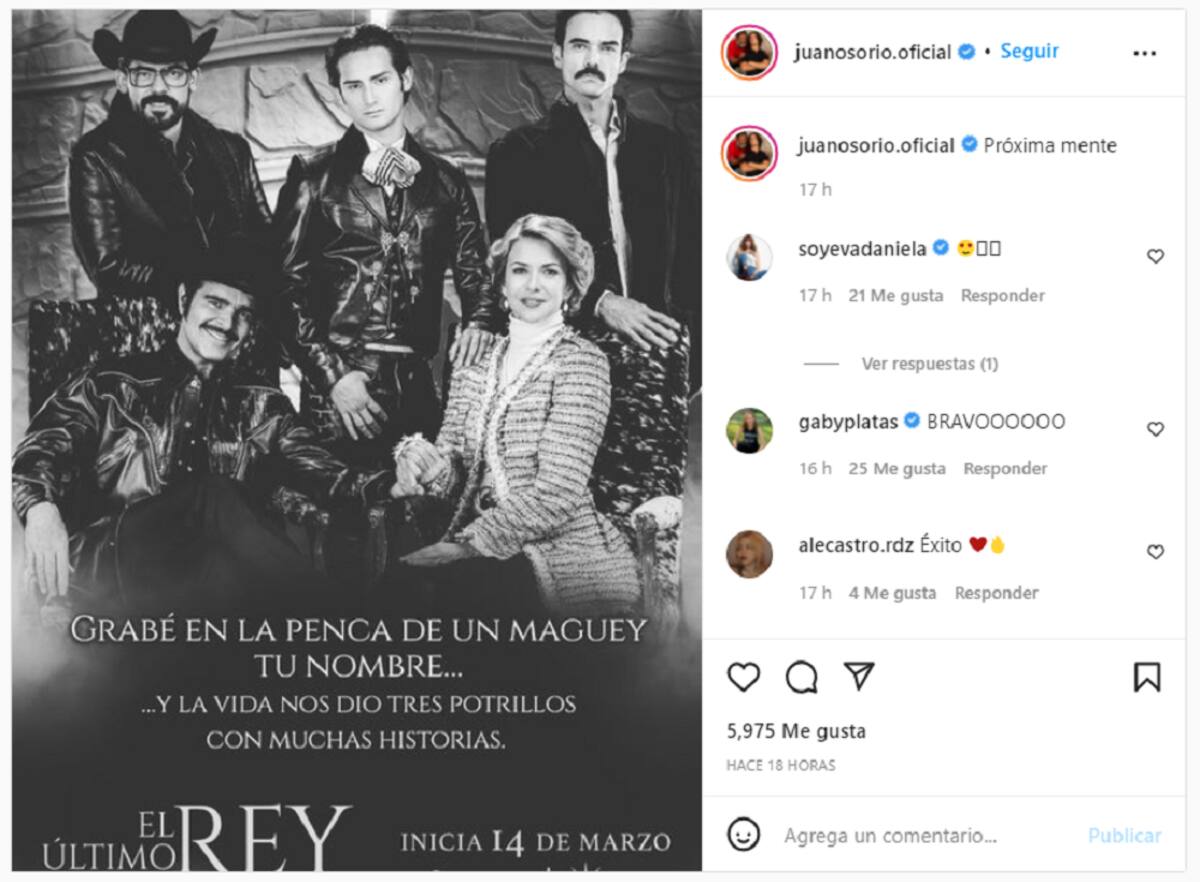1200x882 pixels.
Task: Reply to gabyplatas's comment
Action: (1005, 468)
